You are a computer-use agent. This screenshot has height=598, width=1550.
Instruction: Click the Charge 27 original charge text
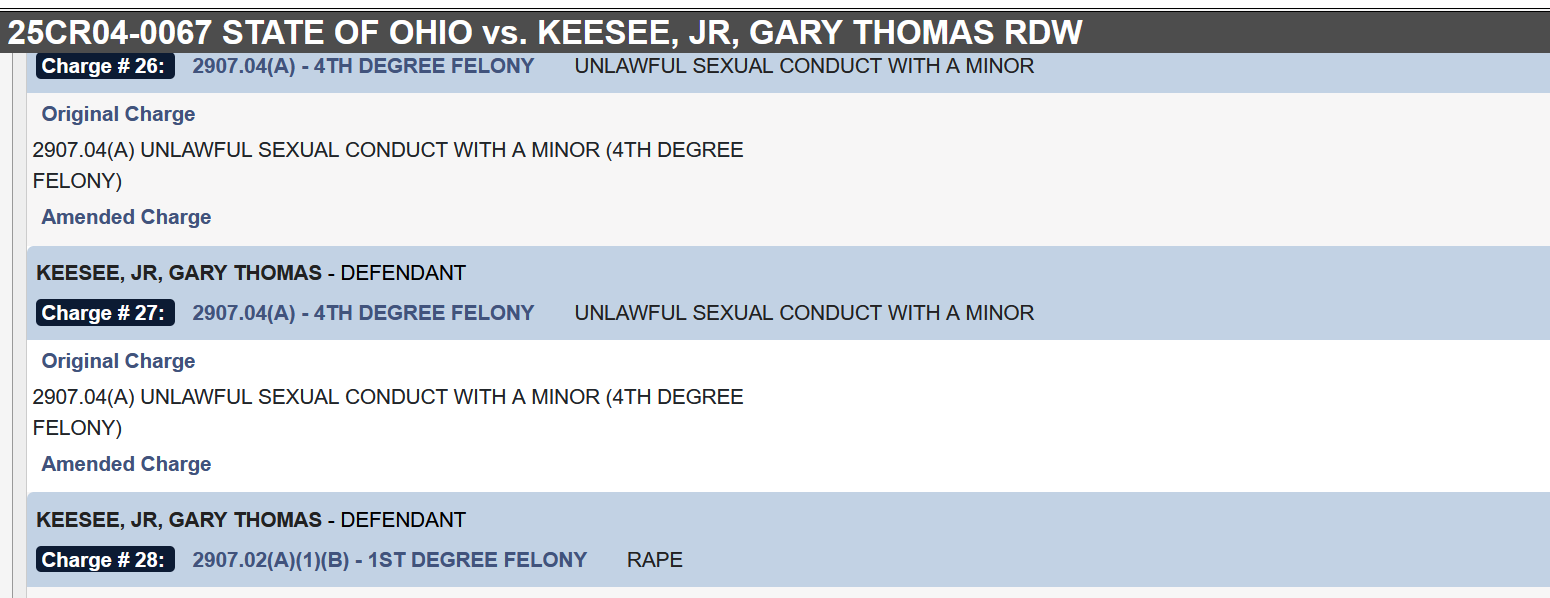(x=388, y=412)
